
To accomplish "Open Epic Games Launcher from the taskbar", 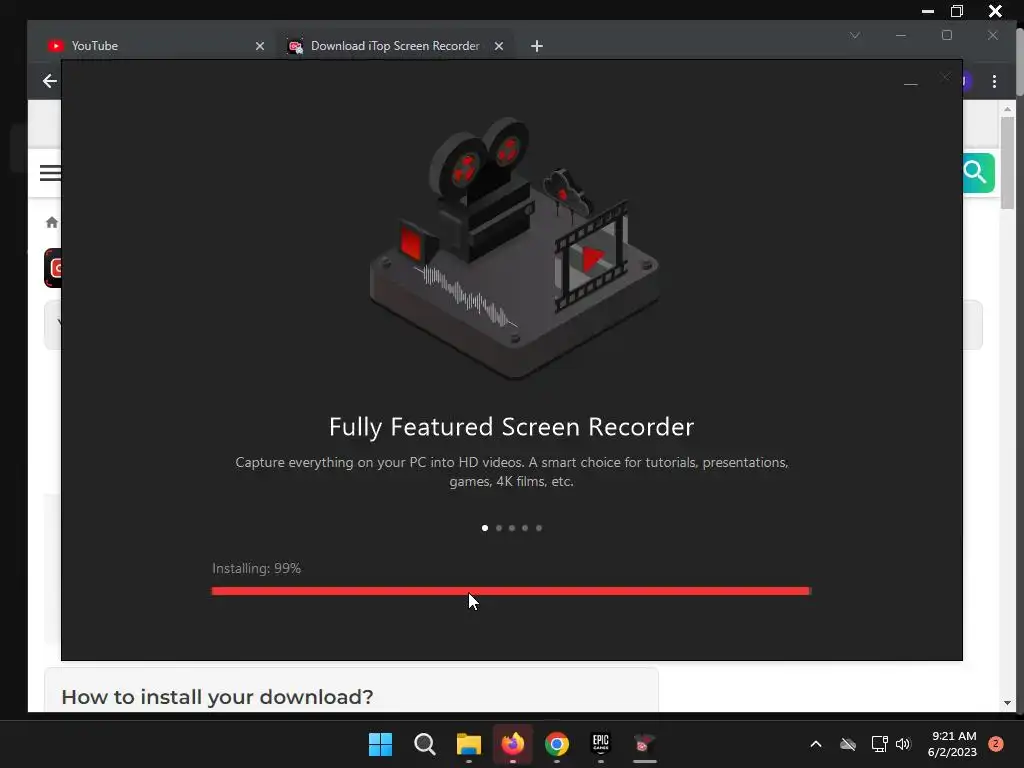I will point(601,743).
